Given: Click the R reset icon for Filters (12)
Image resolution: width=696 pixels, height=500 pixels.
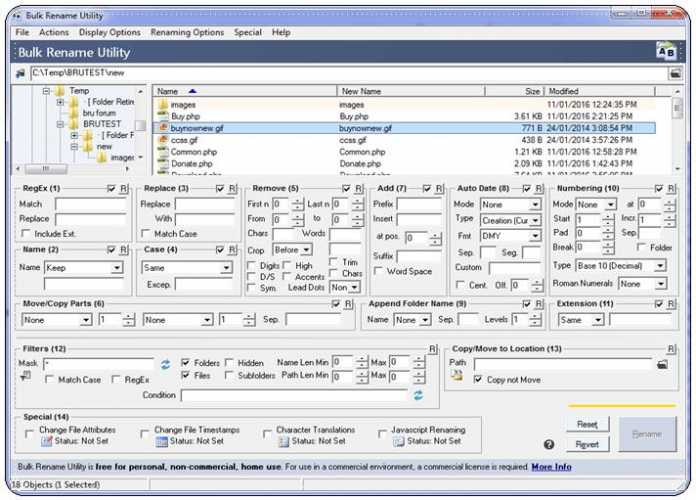Looking at the screenshot, I should coord(433,349).
